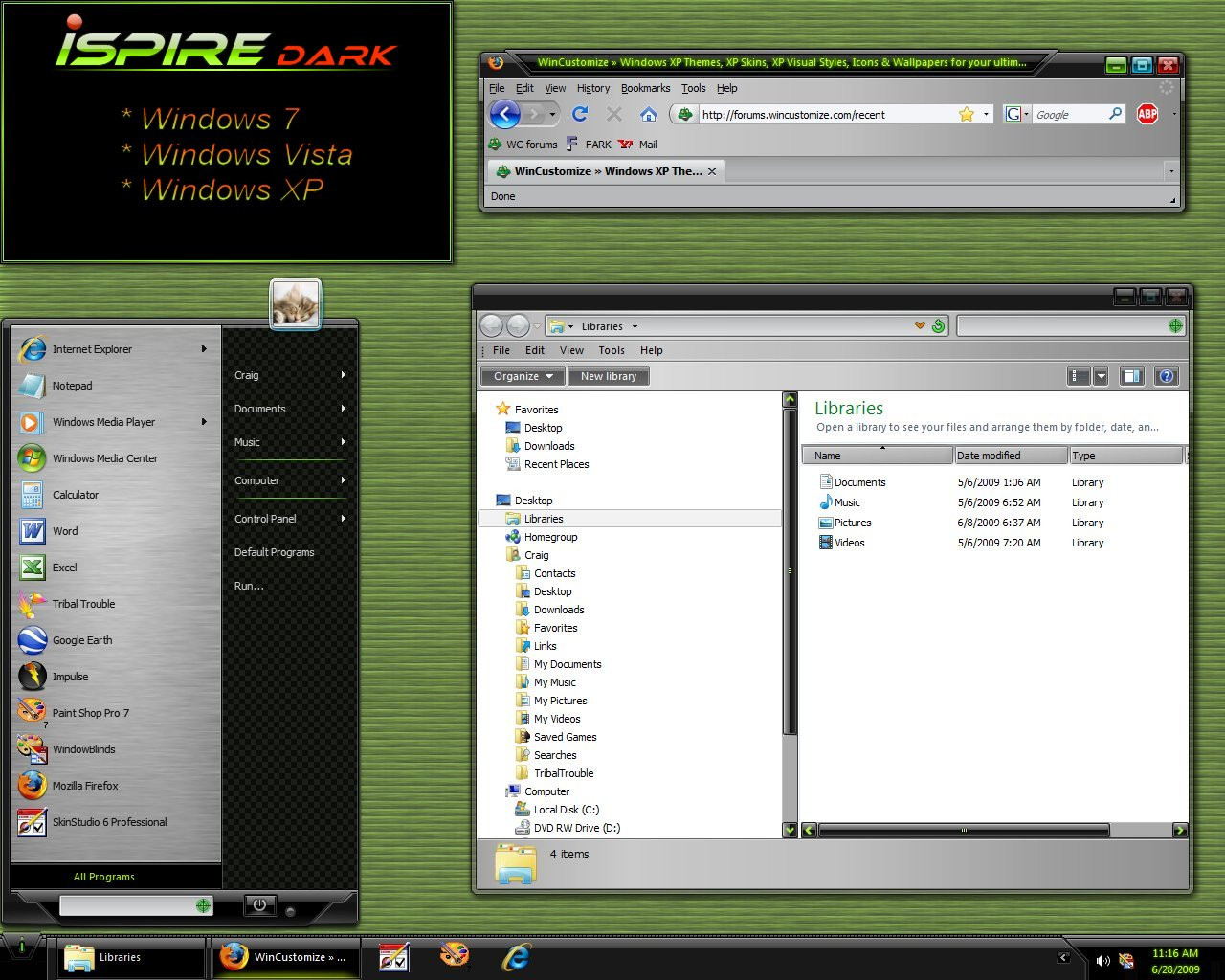Viewport: 1225px width, 980px height.
Task: Open Firefox Tools menu
Action: point(694,88)
